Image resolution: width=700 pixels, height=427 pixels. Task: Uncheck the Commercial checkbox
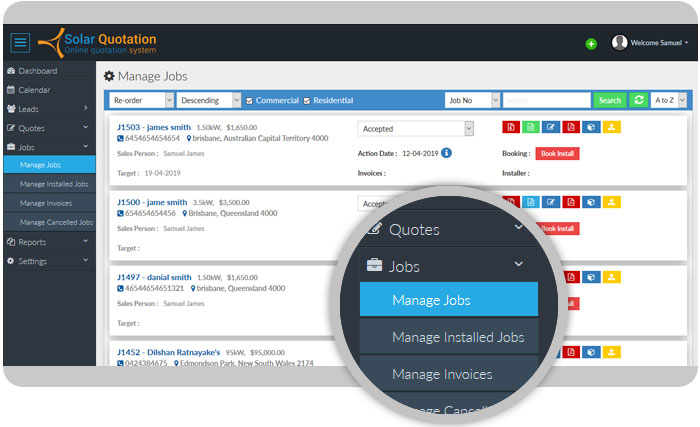click(x=250, y=100)
